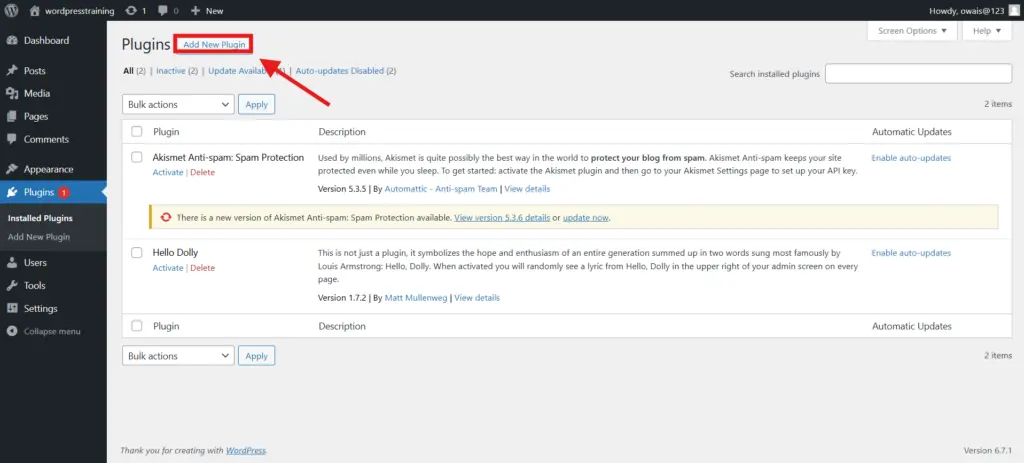Check the Akismet Anti-spam plugin checkbox
This screenshot has height=463, width=1024.
coord(136,157)
